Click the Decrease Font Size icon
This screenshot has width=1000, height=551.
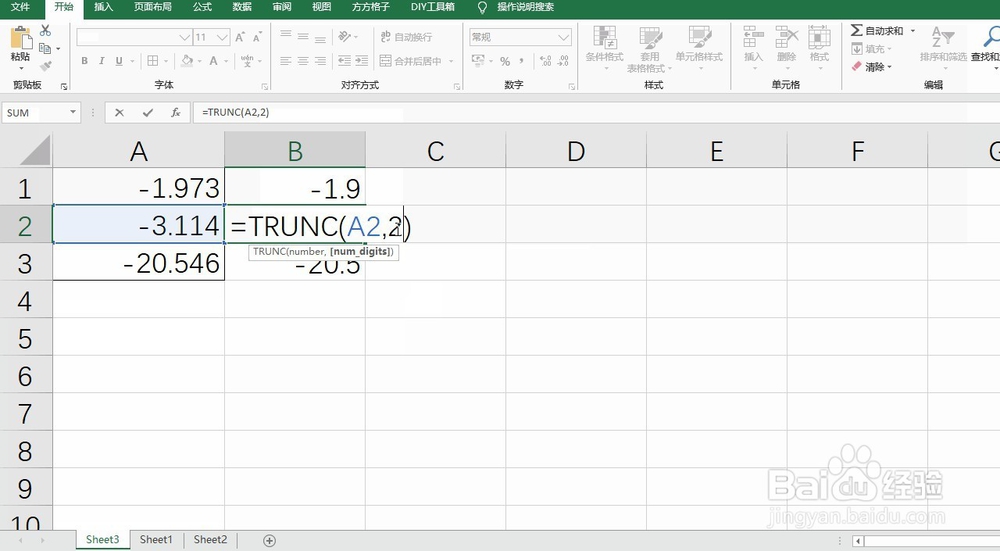point(257,37)
